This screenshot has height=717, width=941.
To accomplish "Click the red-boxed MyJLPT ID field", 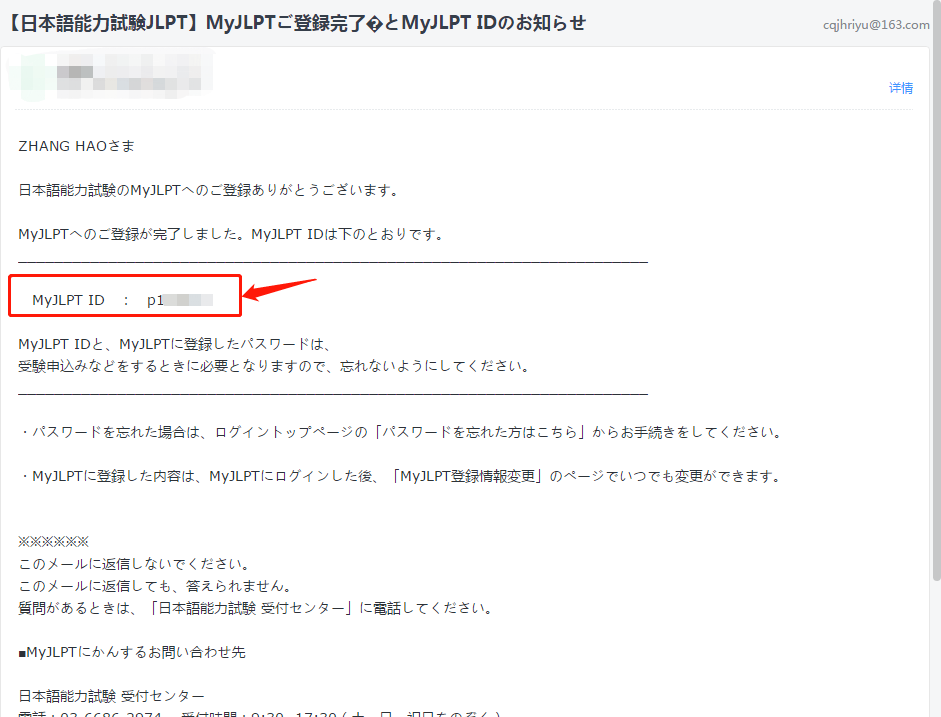I will coord(124,296).
